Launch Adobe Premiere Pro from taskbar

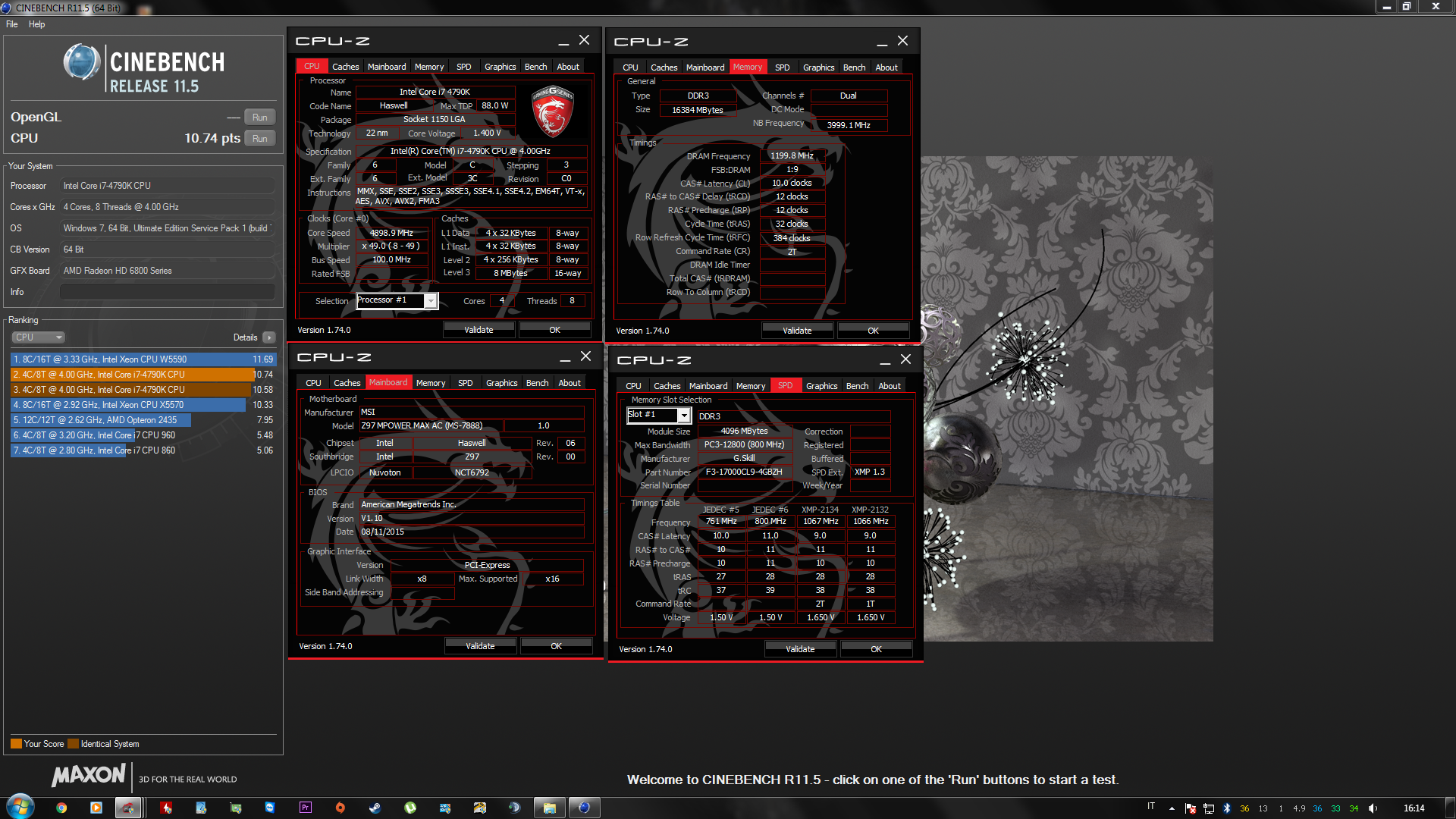click(306, 808)
